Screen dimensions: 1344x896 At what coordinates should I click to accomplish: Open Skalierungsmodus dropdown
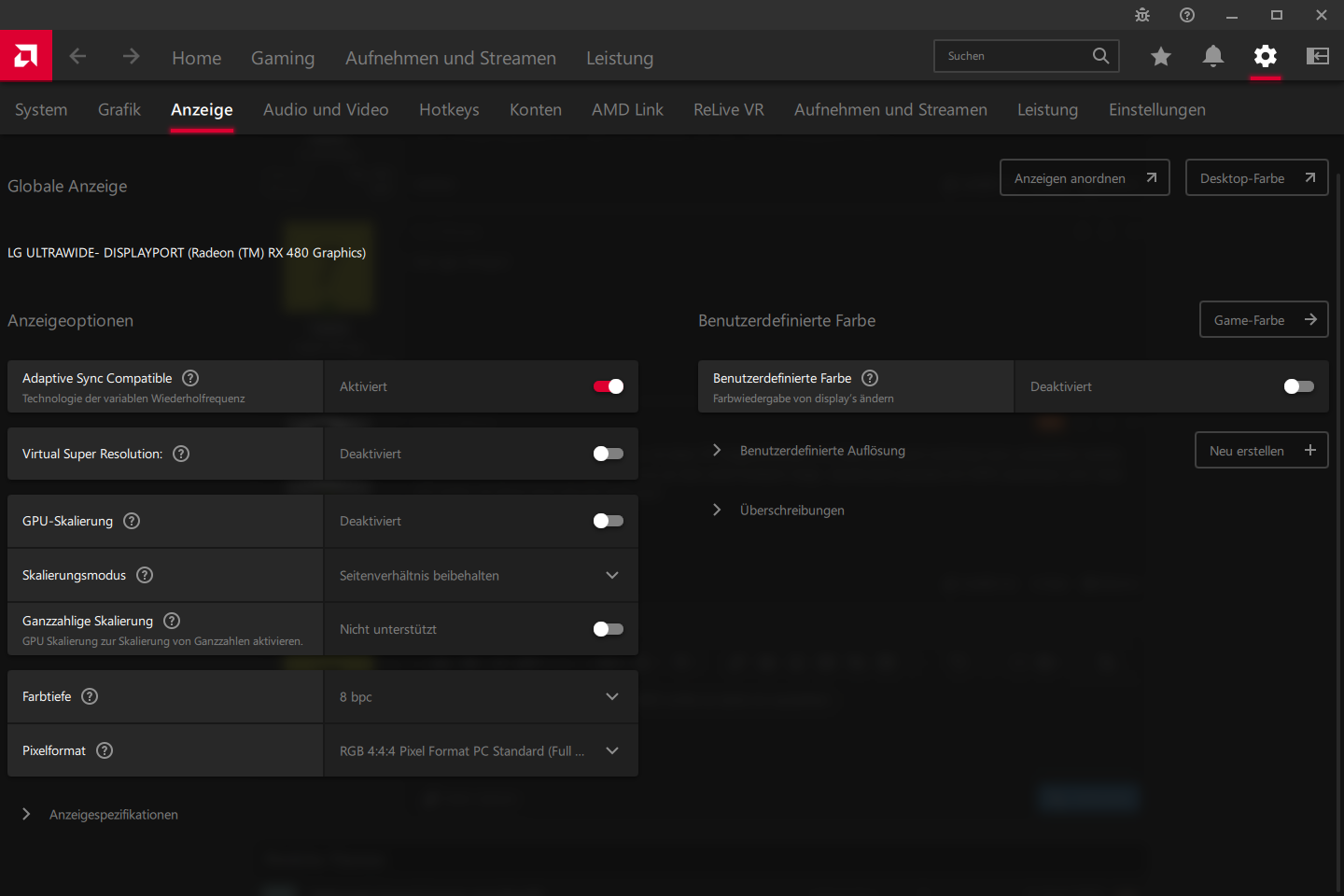point(481,575)
